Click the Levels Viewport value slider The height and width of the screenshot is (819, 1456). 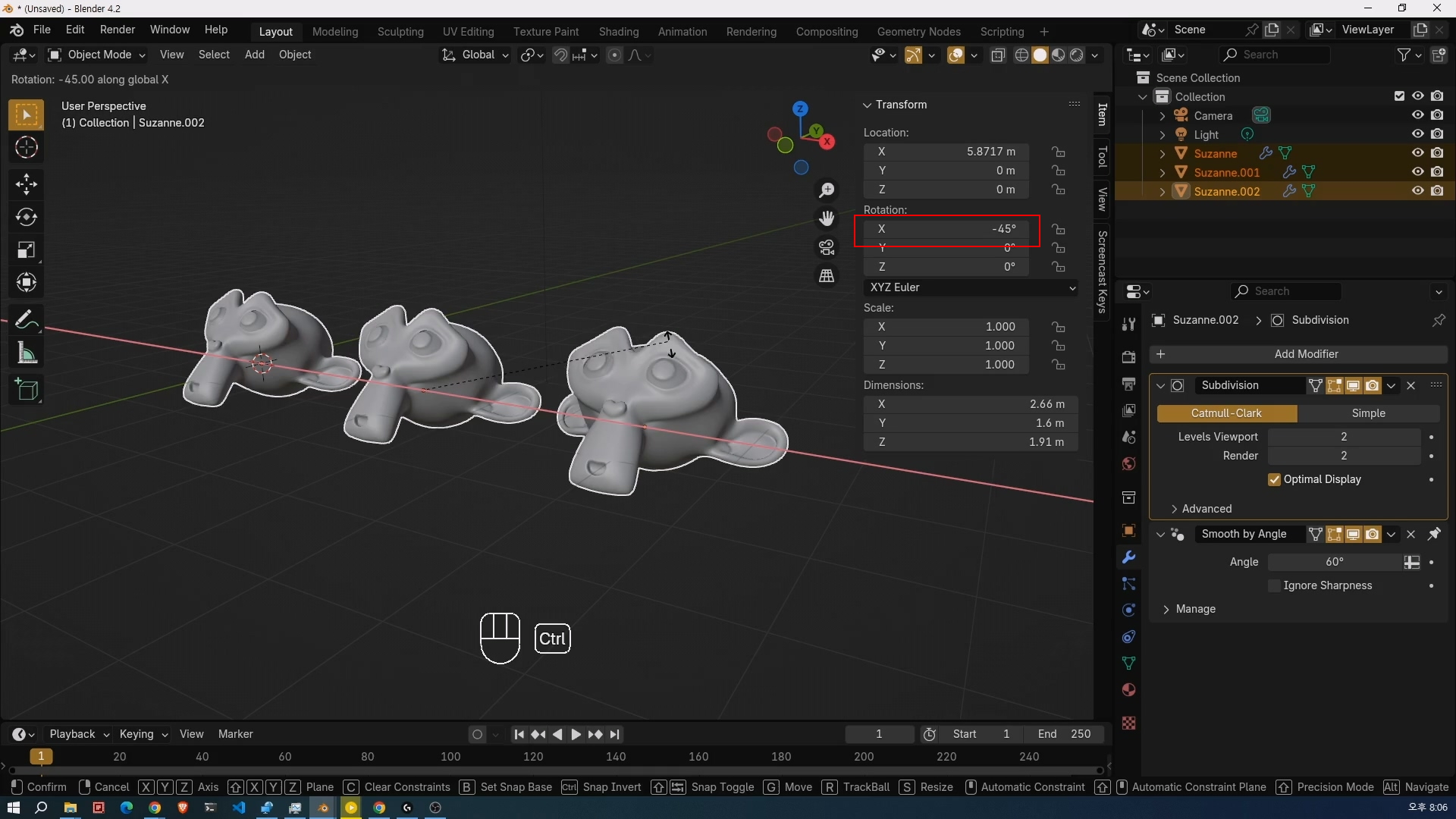click(x=1344, y=437)
